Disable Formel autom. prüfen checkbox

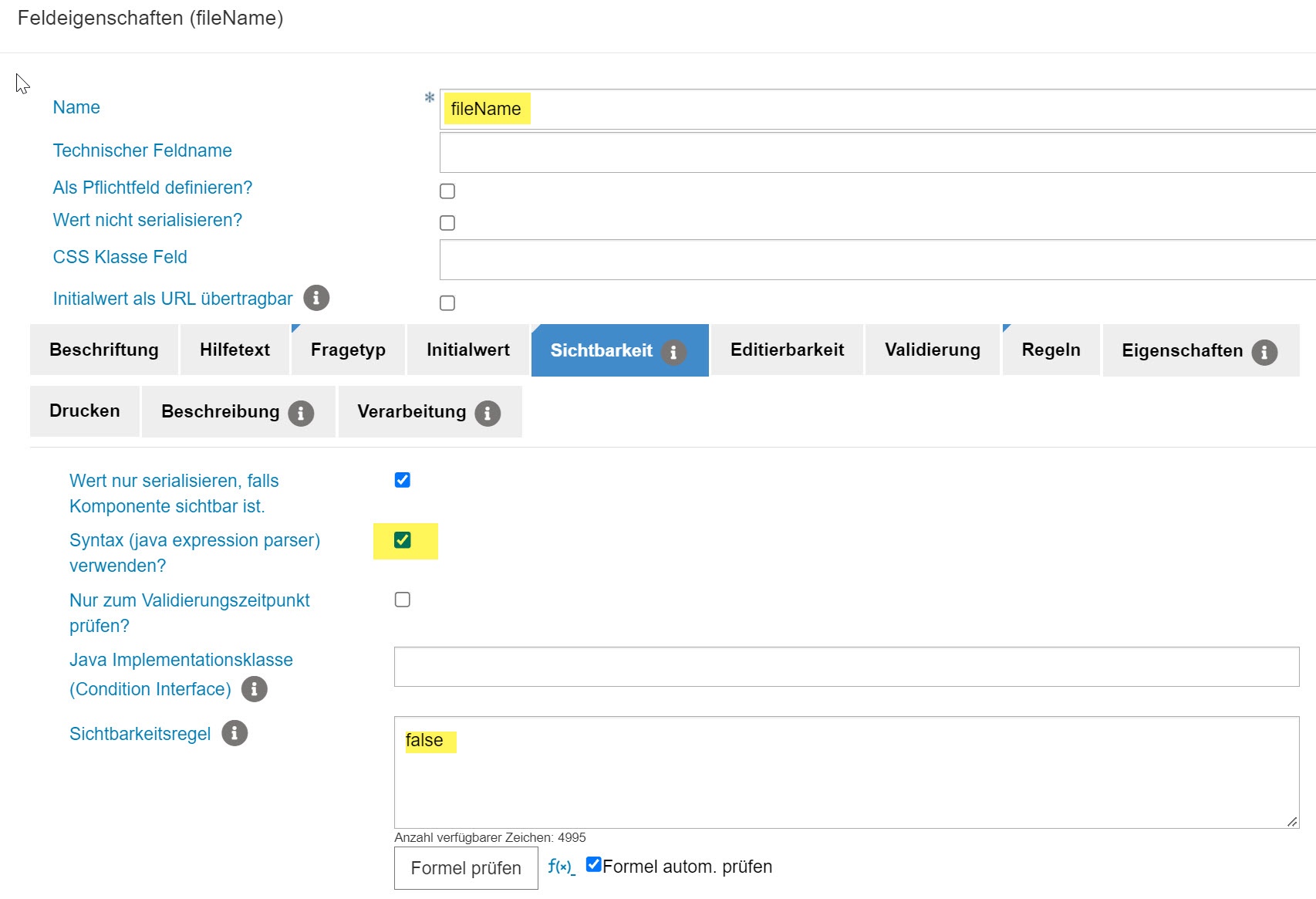click(x=593, y=864)
